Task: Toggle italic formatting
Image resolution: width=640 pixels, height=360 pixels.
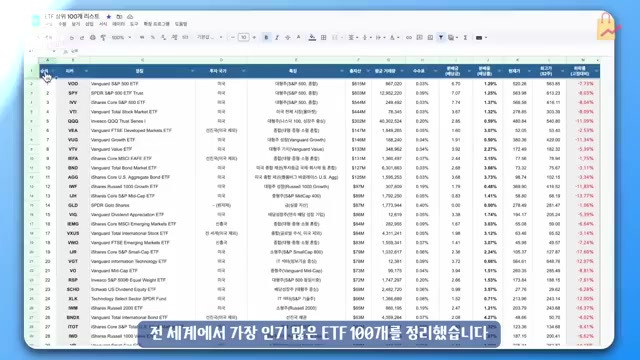Action: tap(277, 38)
